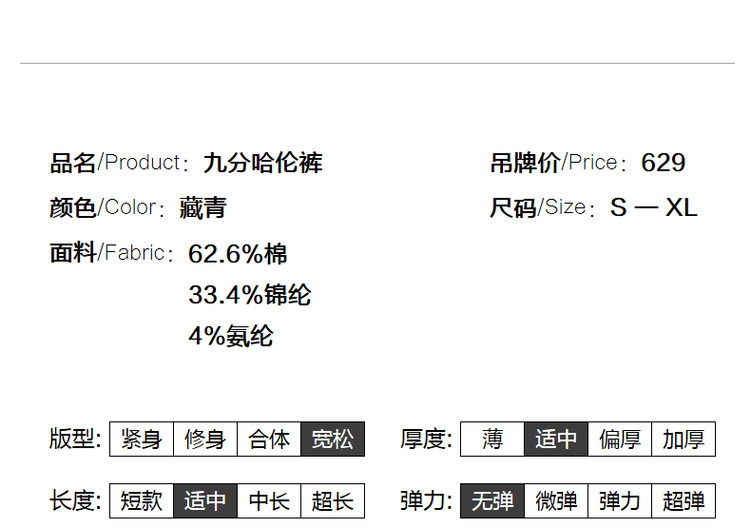Click the highlighted 无弹 elasticity box
750x527 pixels.
493,501
